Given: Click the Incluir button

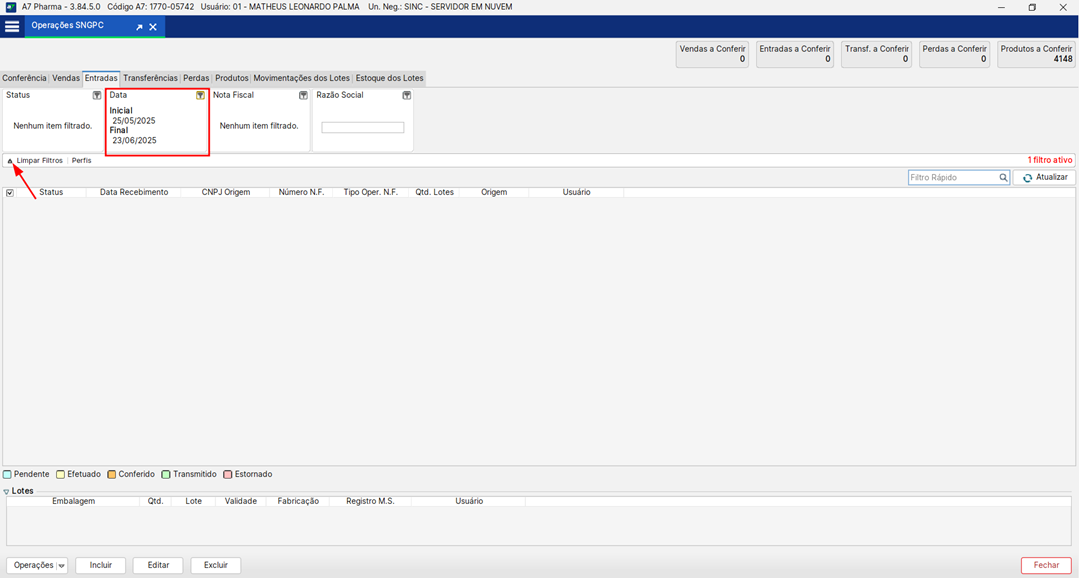Looking at the screenshot, I should (101, 565).
